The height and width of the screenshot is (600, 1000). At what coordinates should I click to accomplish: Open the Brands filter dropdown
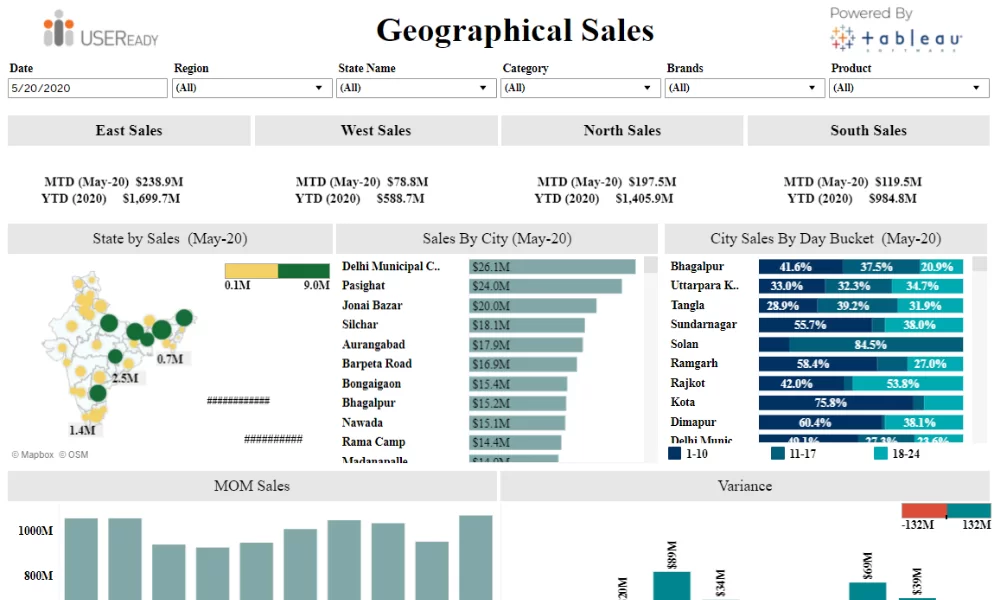(x=744, y=88)
